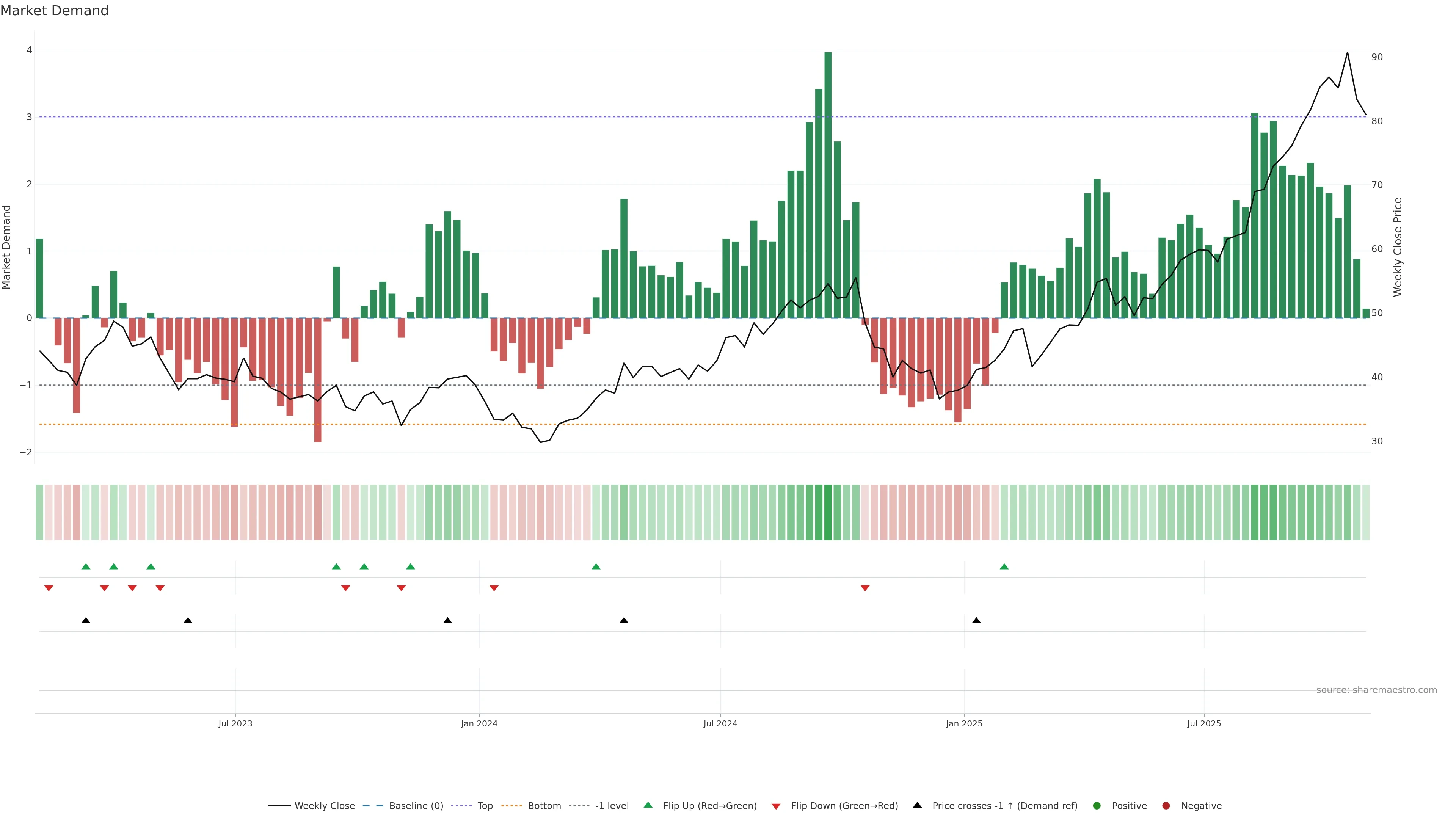Viewport: 1456px width, 819px height.
Task: Click Flip Down red triangle legend icon
Action: pos(776,806)
